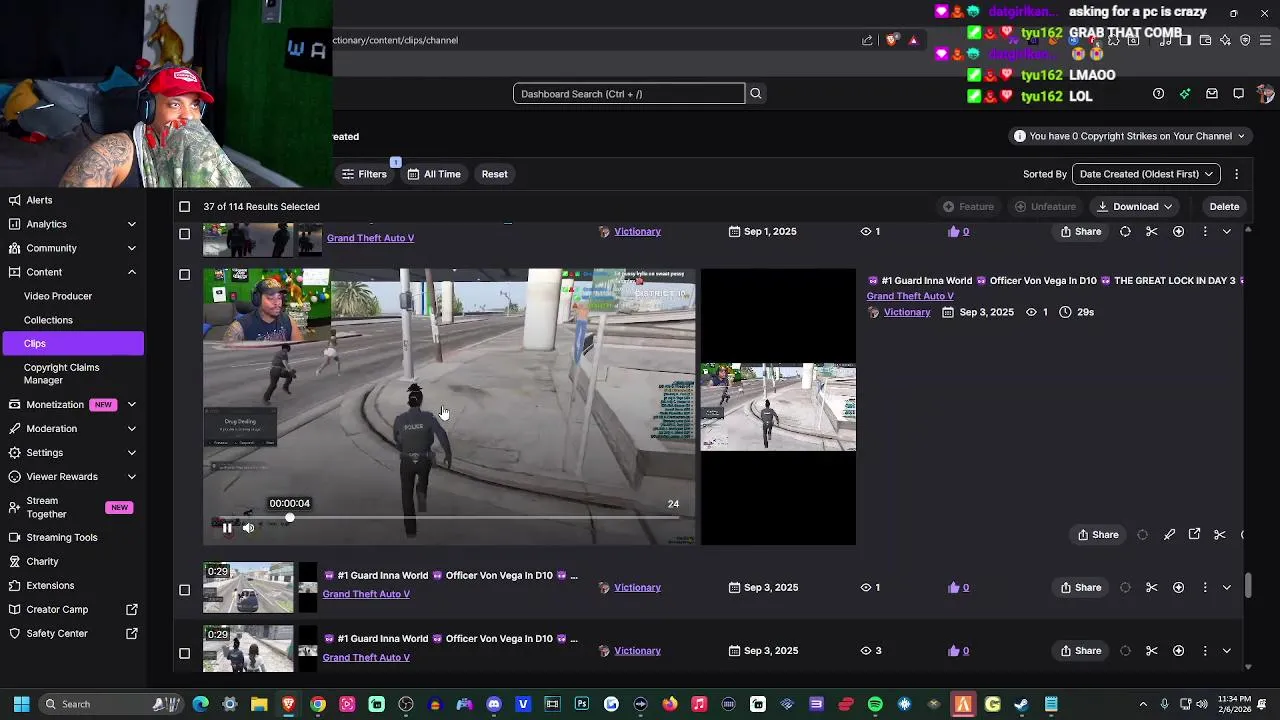Screen dimensions: 1280x720
Task: Open the inbox mail icon in top bar
Action: click(1212, 94)
